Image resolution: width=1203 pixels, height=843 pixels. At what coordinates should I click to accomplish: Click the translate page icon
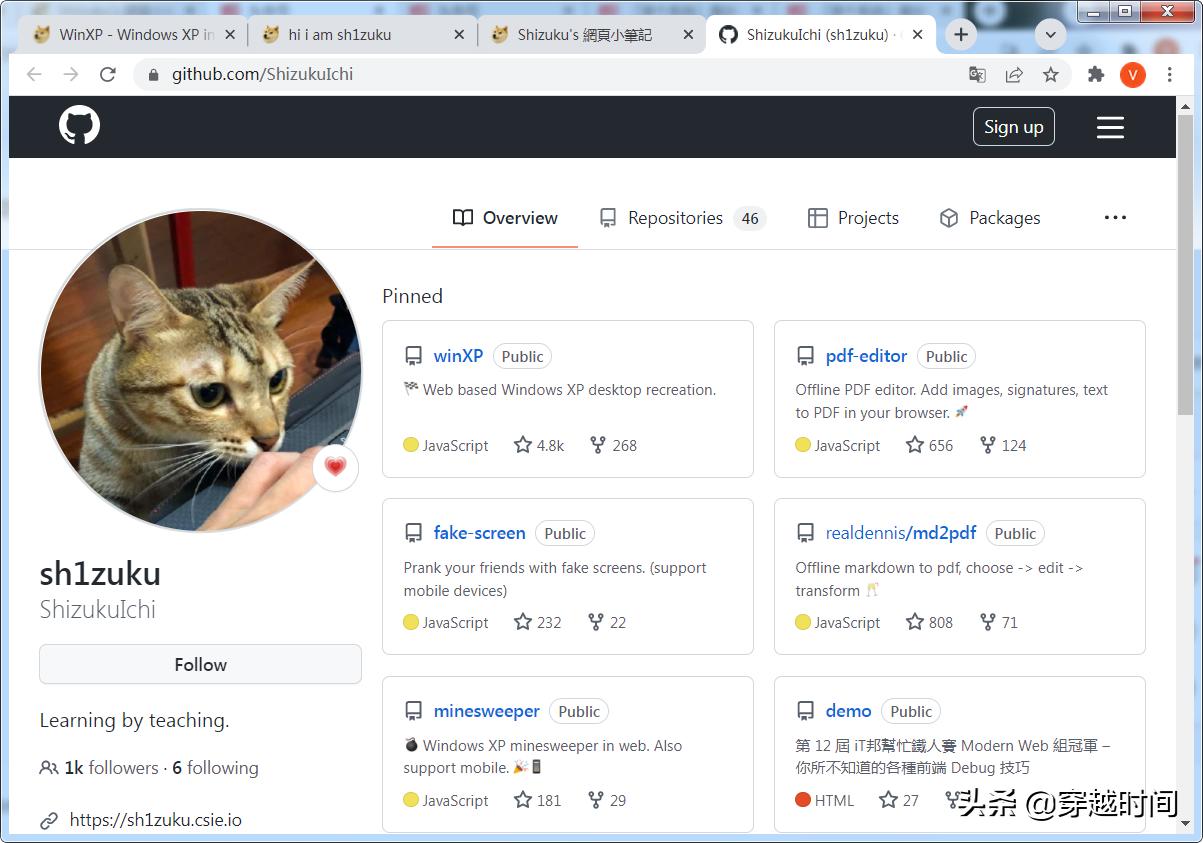coord(977,75)
